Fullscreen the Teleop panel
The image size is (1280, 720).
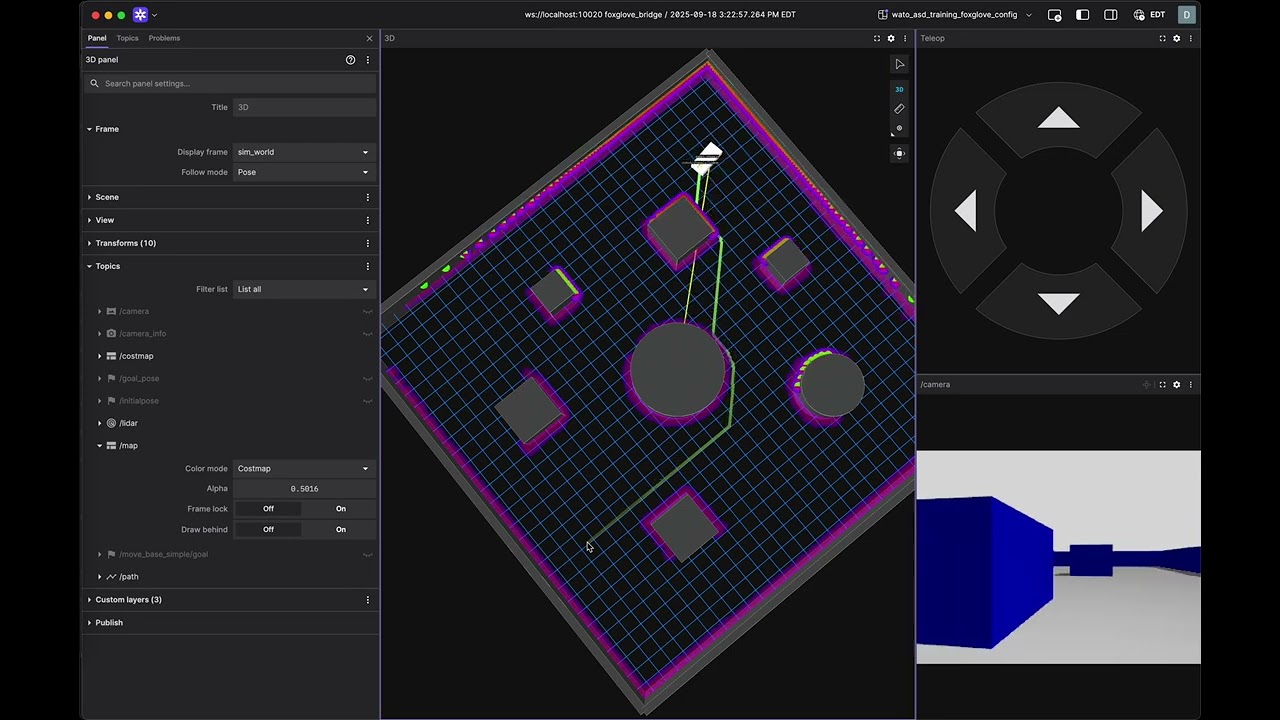click(x=1162, y=38)
